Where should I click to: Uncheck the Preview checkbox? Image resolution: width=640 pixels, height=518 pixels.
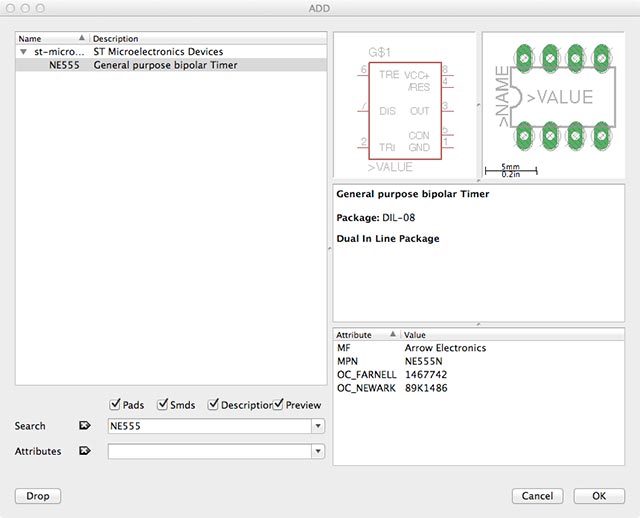click(278, 405)
